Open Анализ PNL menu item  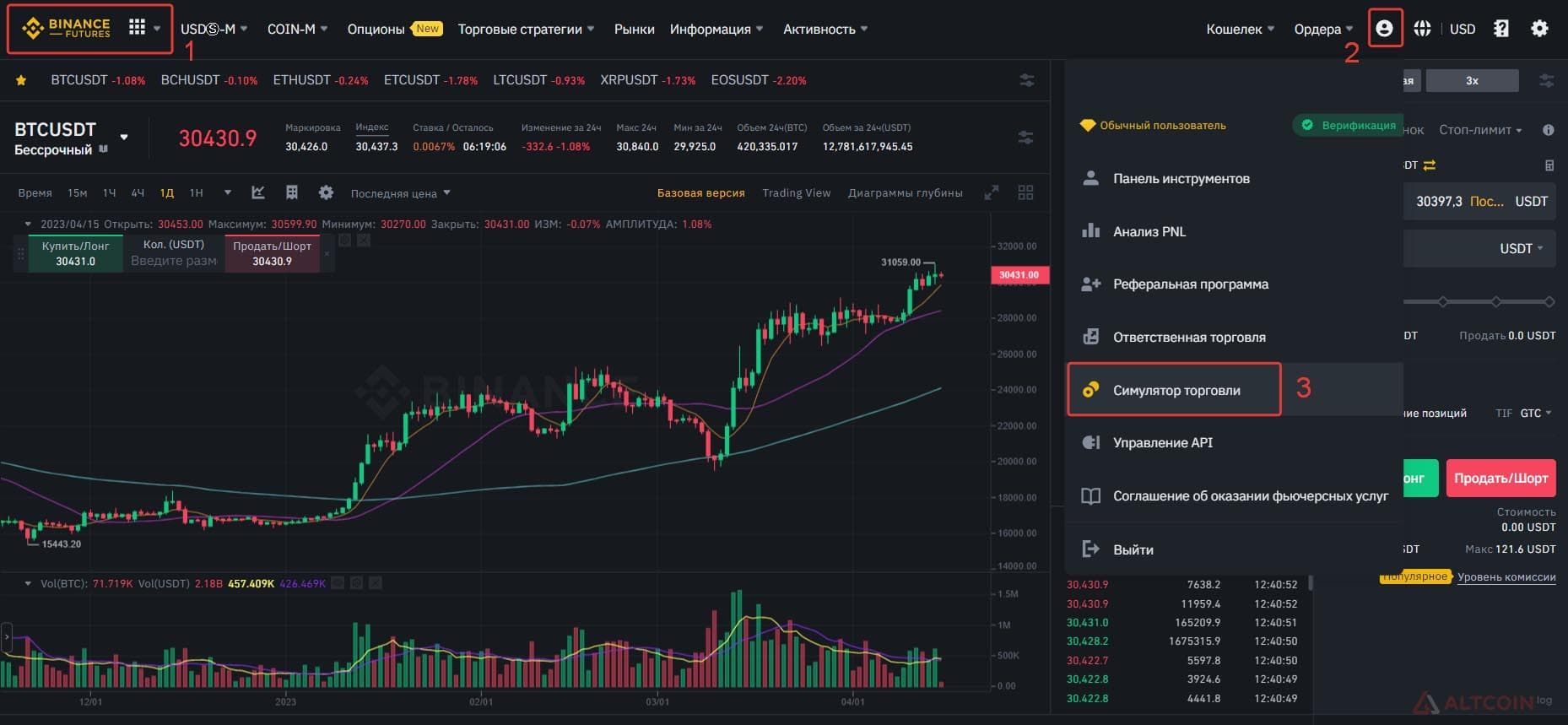coord(1149,231)
